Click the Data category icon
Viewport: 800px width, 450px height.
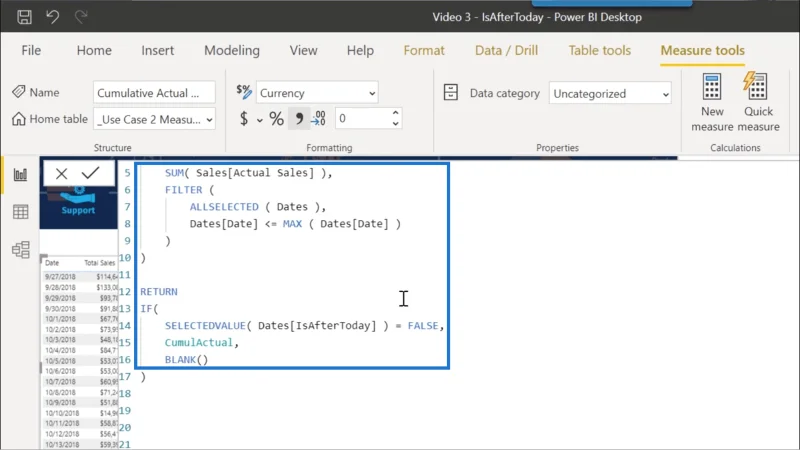click(451, 92)
